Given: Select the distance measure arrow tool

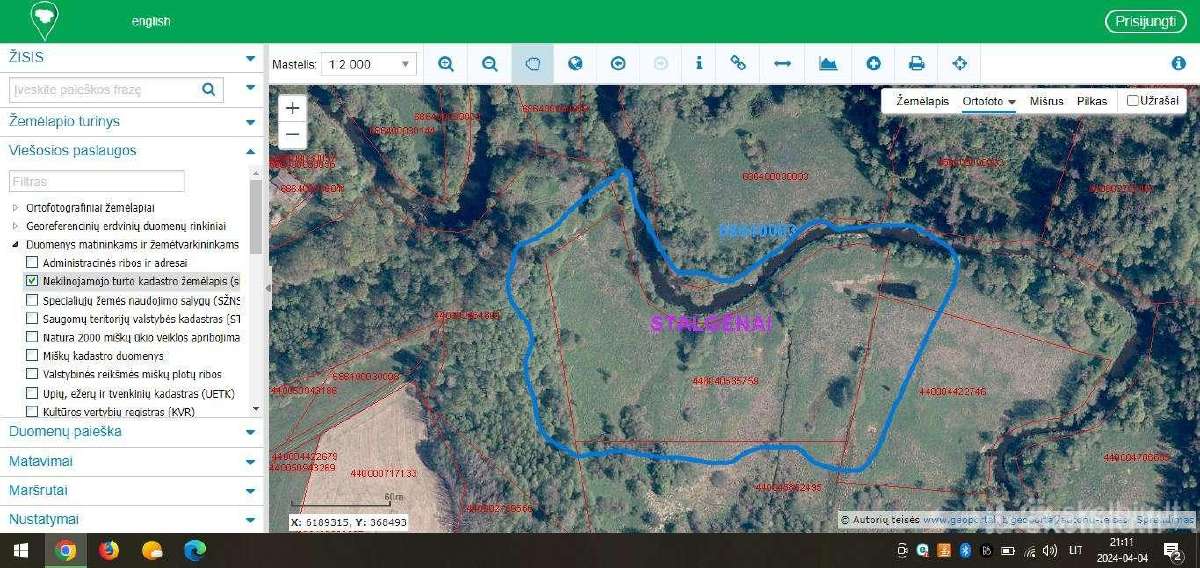Looking at the screenshot, I should tap(783, 64).
